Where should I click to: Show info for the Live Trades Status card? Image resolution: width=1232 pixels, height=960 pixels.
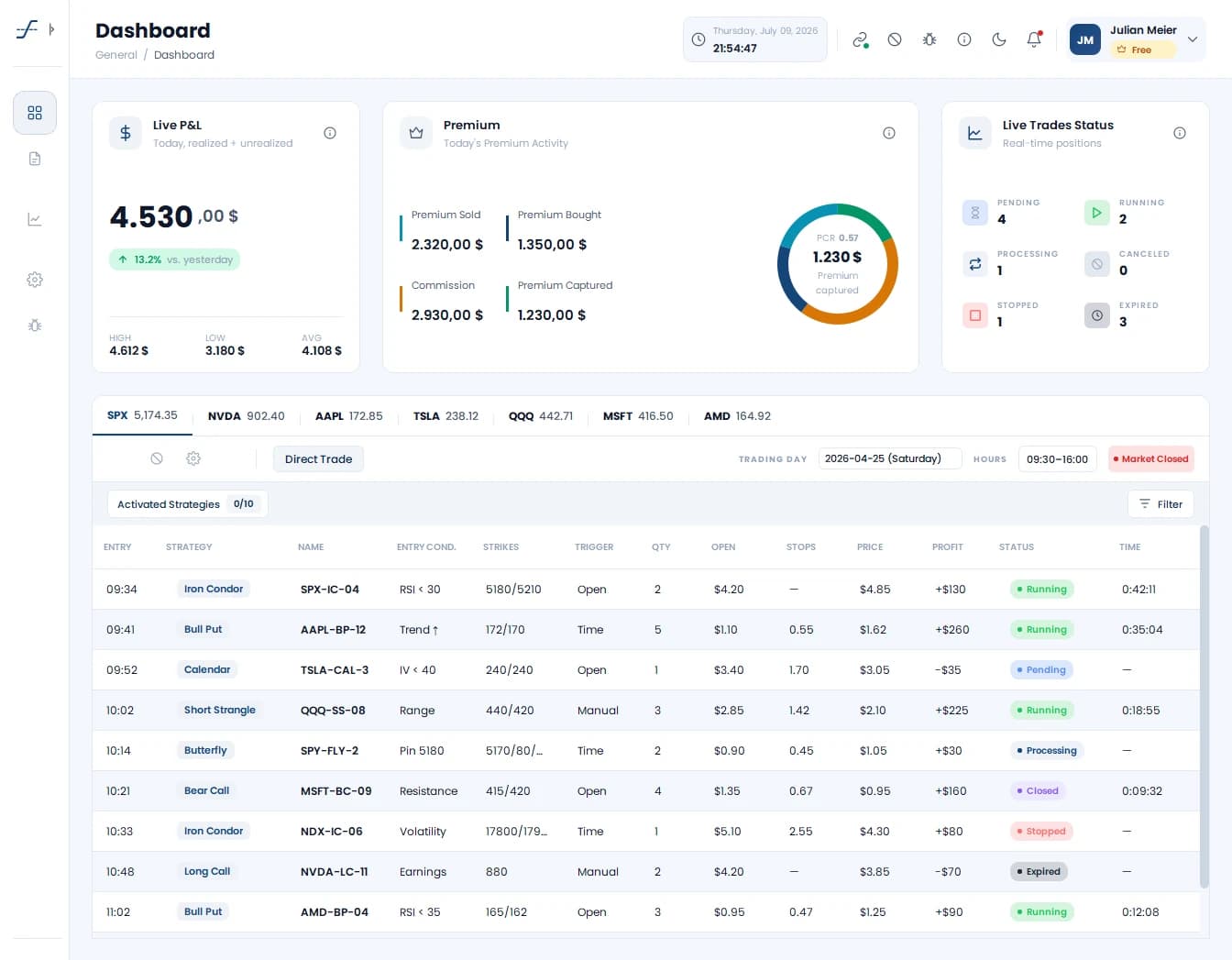(1180, 133)
